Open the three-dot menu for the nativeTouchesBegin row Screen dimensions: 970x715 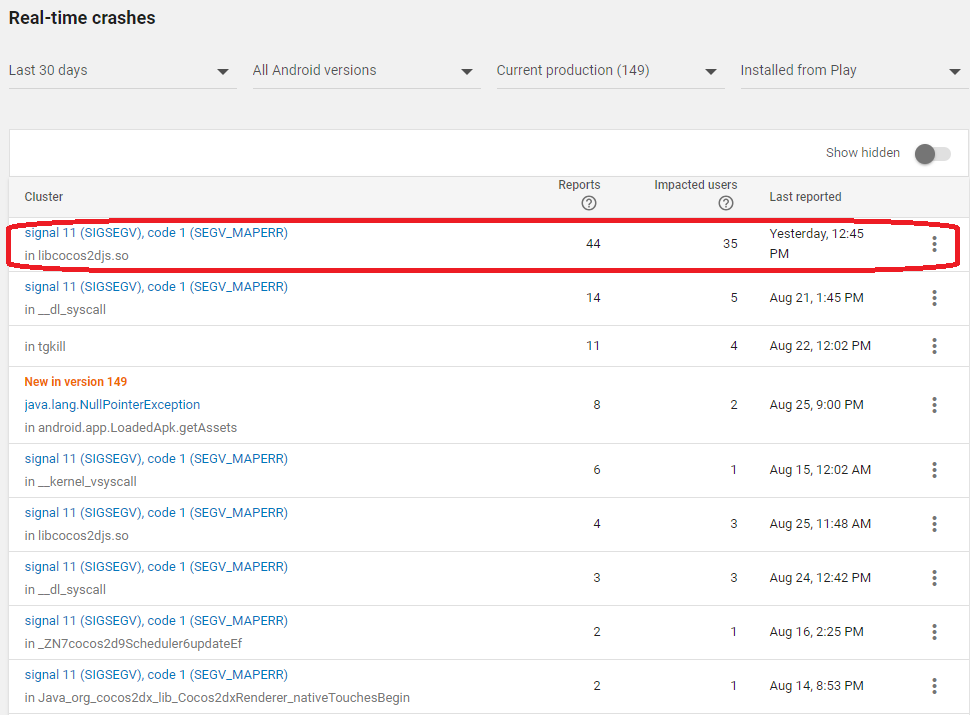[x=934, y=686]
